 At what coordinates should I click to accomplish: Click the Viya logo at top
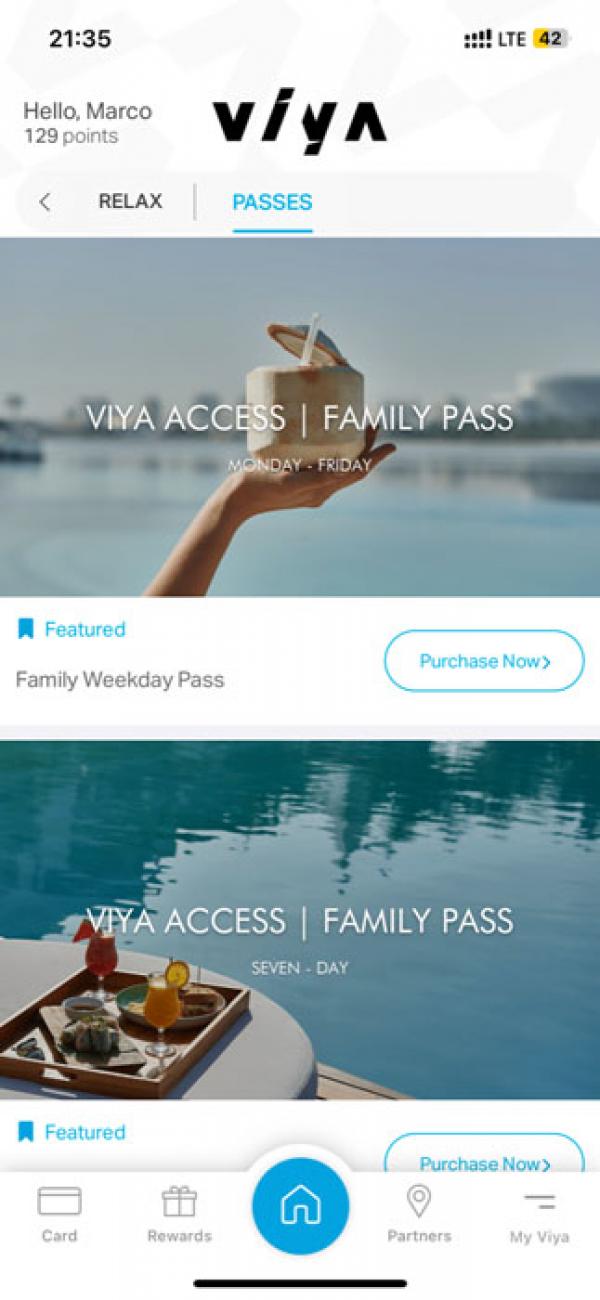pos(299,124)
